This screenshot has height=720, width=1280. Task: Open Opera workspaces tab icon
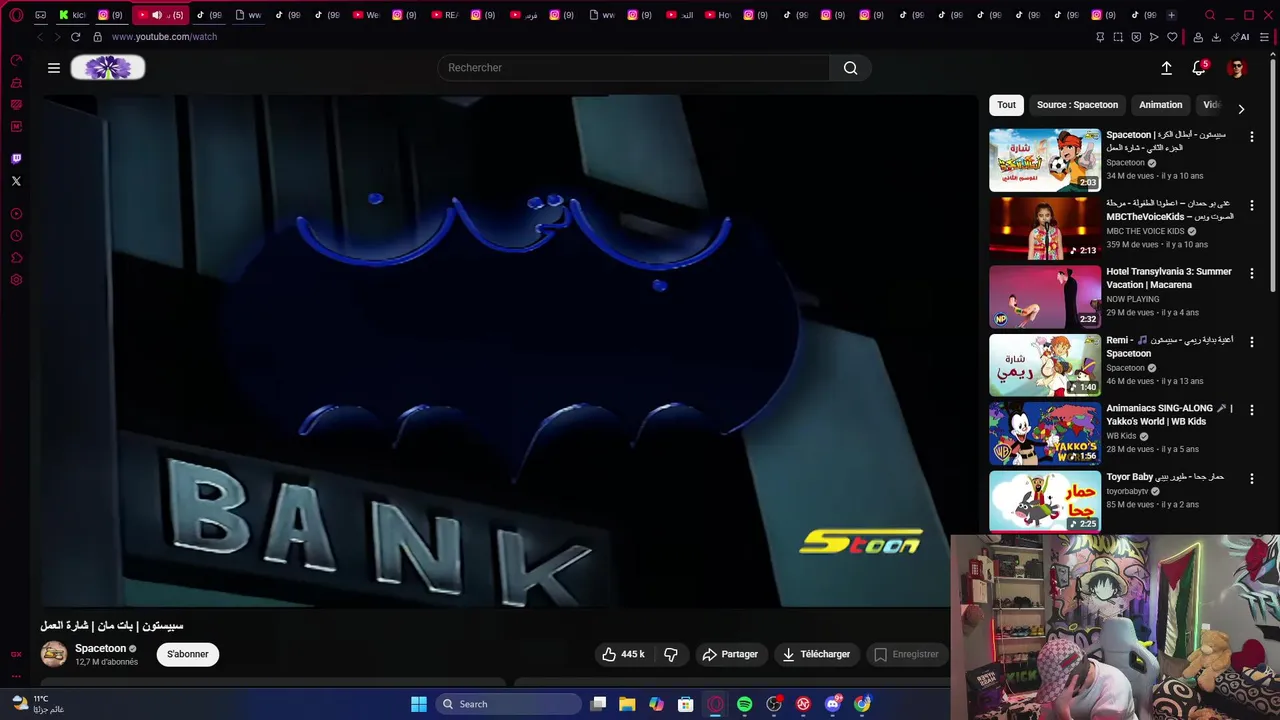(40, 15)
